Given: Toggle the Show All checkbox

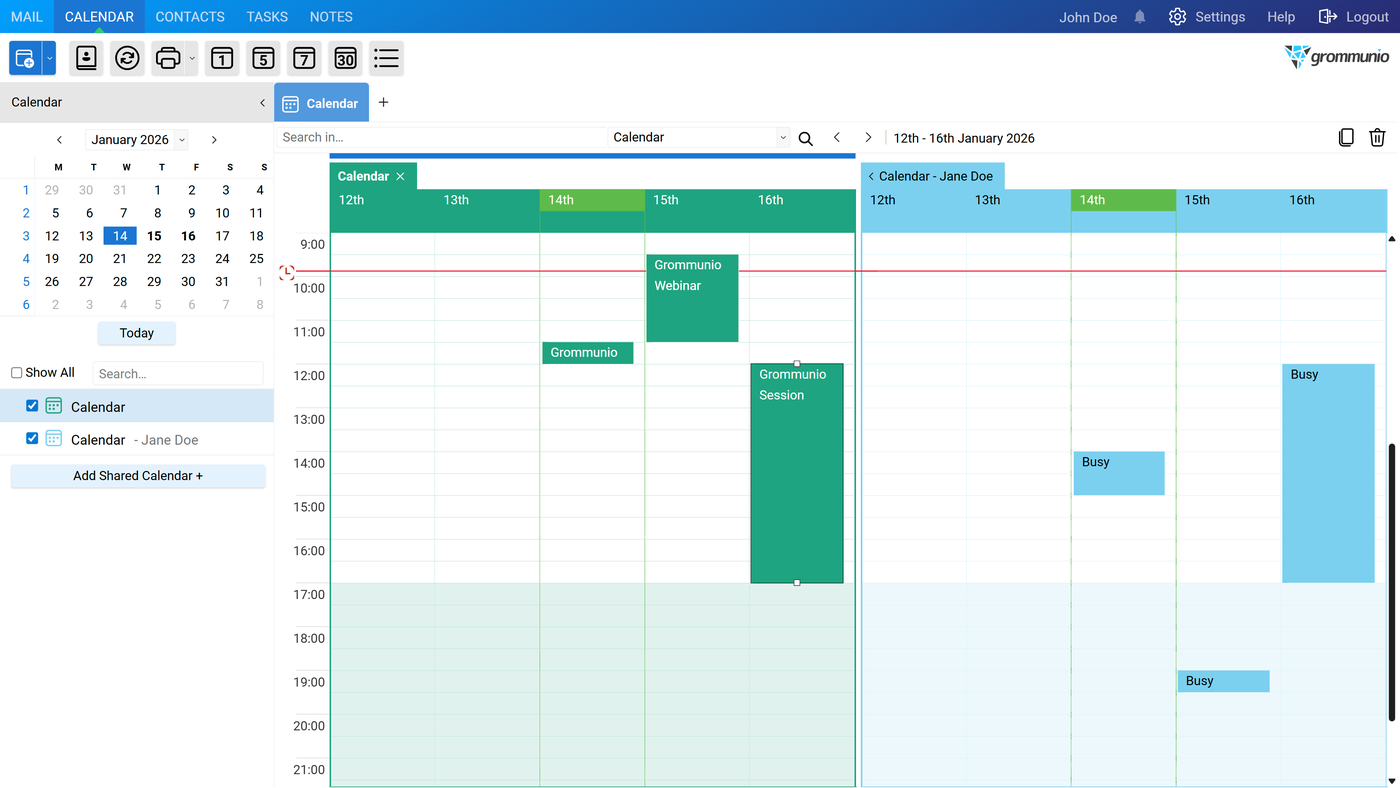Looking at the screenshot, I should [17, 373].
